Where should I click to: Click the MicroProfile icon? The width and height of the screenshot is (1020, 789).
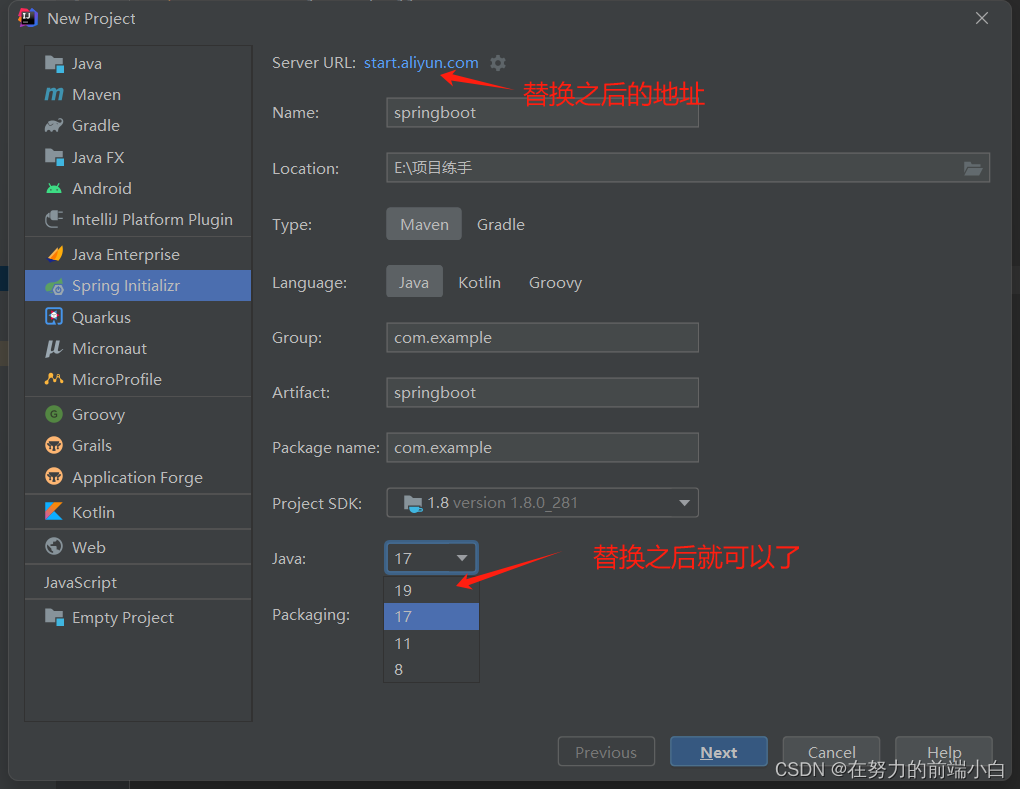tap(54, 379)
